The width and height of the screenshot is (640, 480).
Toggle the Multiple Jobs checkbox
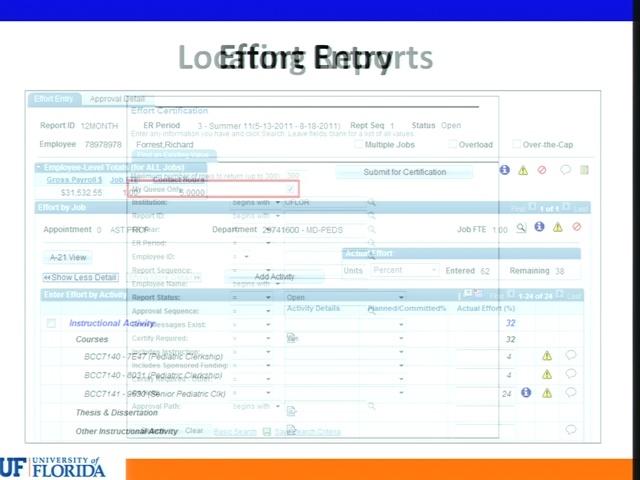pyautogui.click(x=358, y=144)
